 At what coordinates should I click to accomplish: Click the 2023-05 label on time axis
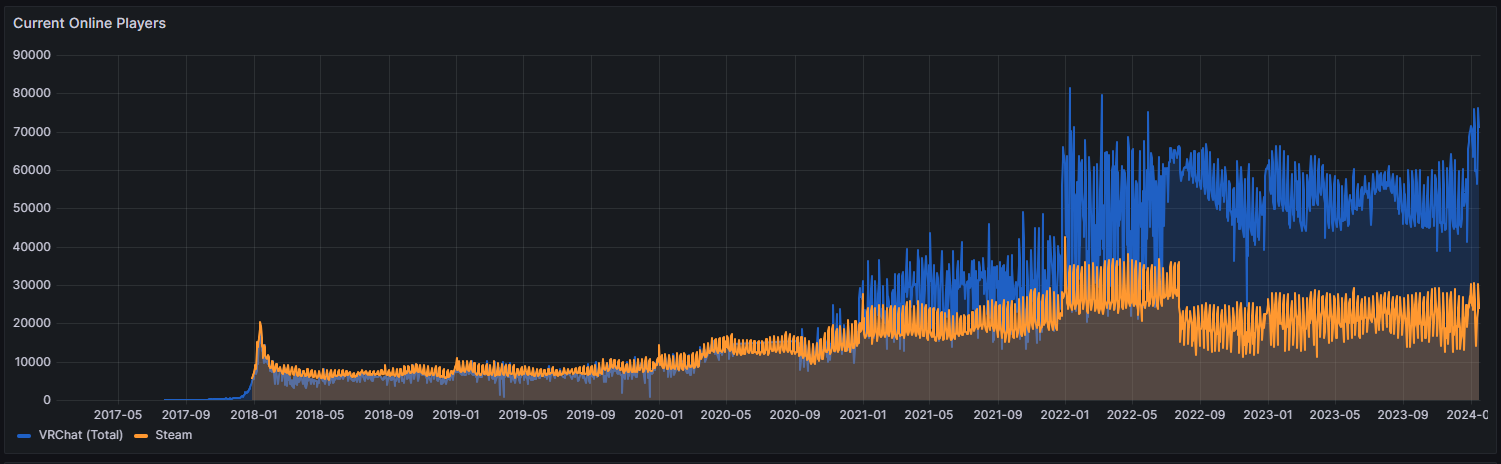click(x=1335, y=414)
